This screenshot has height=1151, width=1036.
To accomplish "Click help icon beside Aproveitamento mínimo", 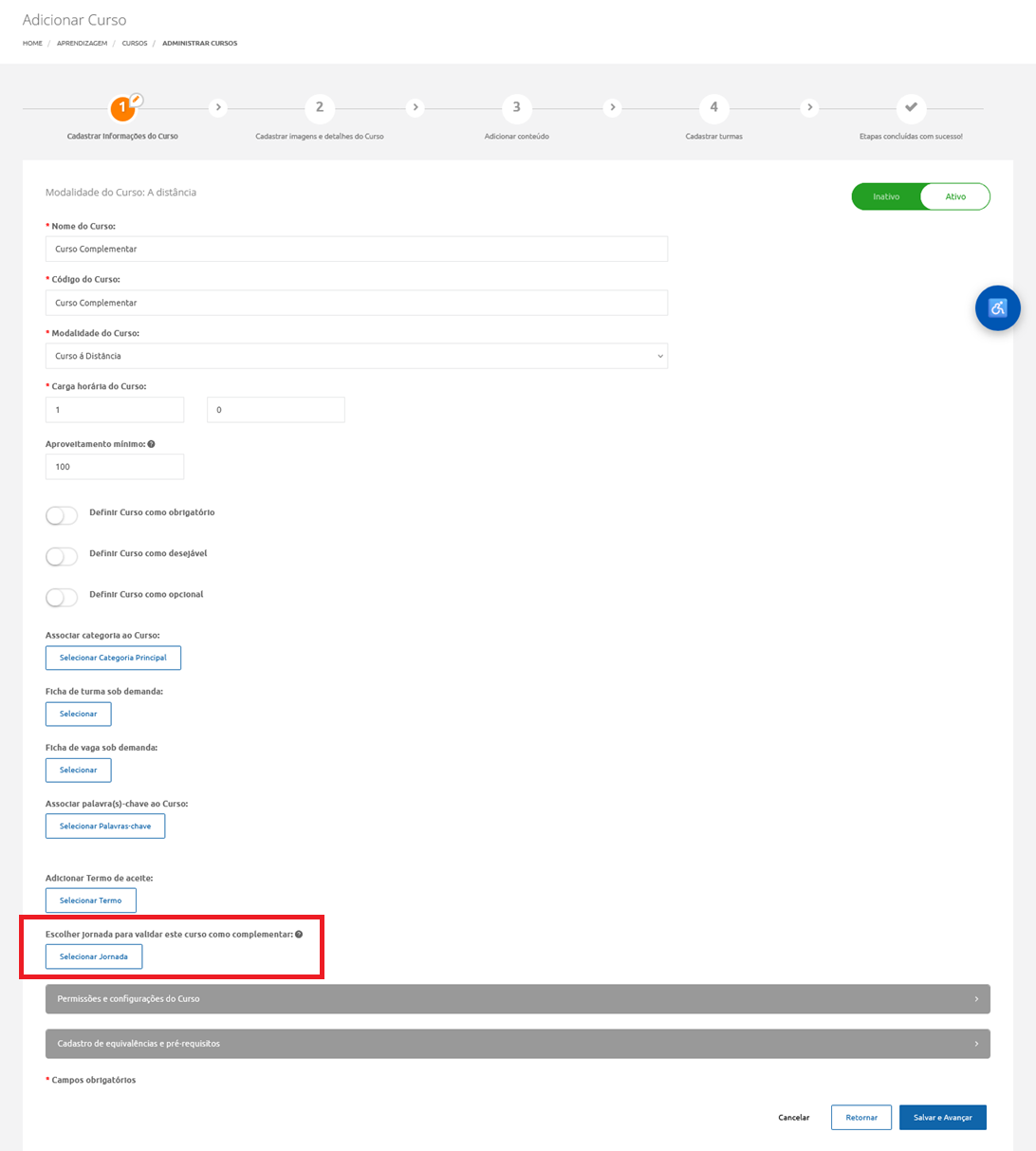I will [152, 444].
